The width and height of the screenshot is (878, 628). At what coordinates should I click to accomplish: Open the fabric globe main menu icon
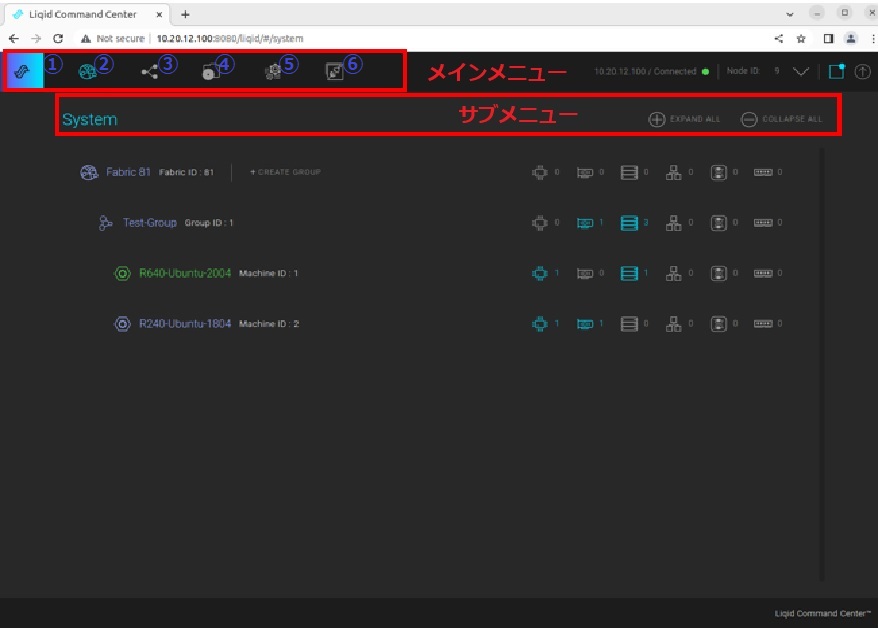tap(87, 72)
